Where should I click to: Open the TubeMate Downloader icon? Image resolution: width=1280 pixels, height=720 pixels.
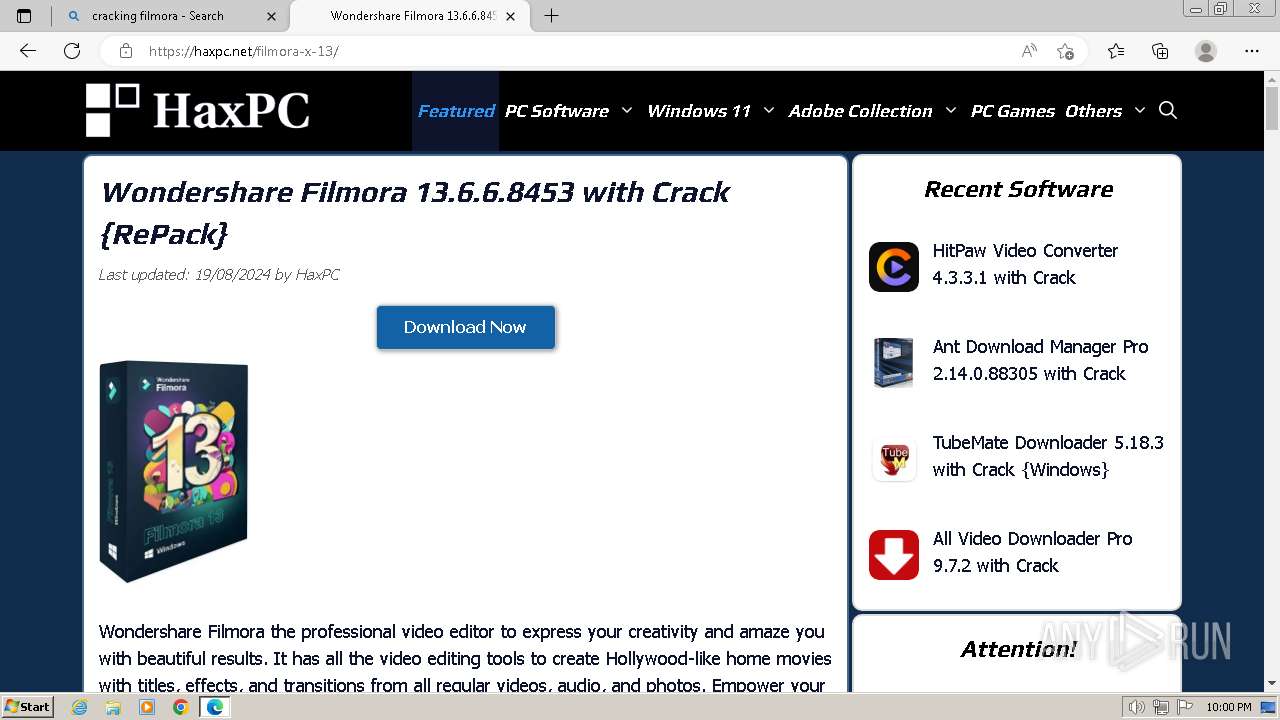(x=894, y=459)
